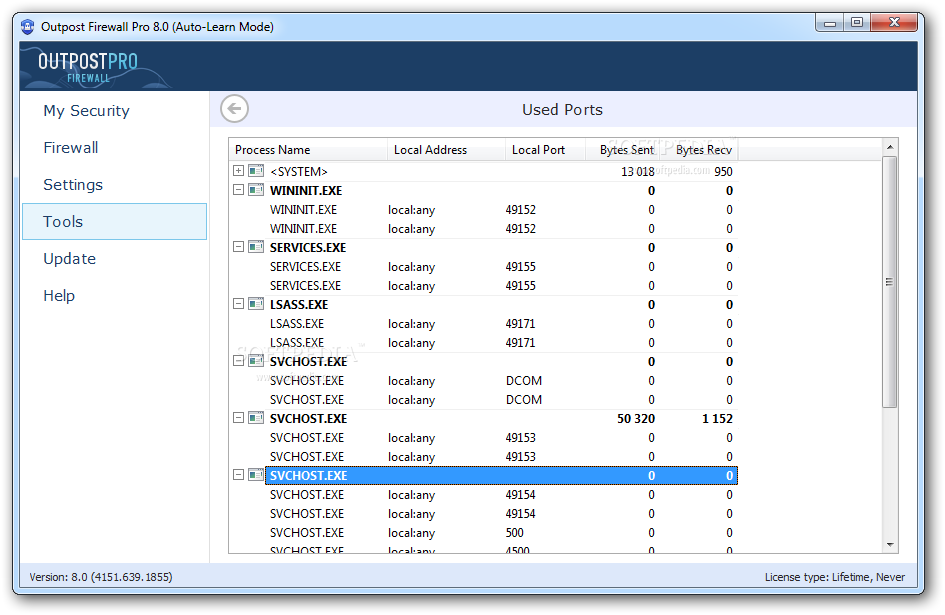The width and height of the screenshot is (945, 615).
Task: Click the scrollbar down arrow
Action: pos(890,544)
